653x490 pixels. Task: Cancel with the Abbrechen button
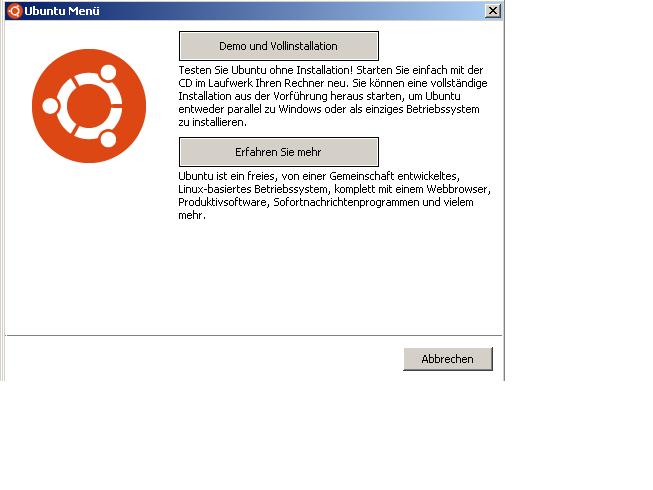coord(448,359)
